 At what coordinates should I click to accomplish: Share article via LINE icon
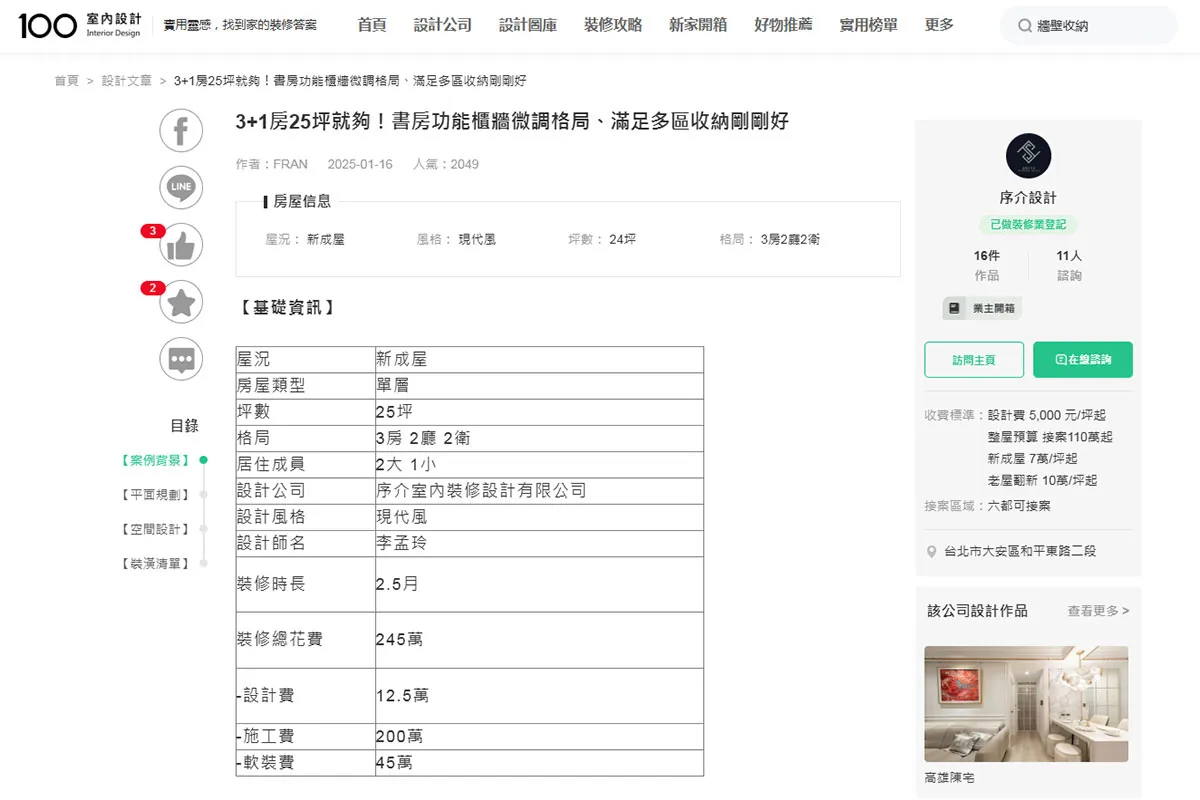click(x=181, y=187)
